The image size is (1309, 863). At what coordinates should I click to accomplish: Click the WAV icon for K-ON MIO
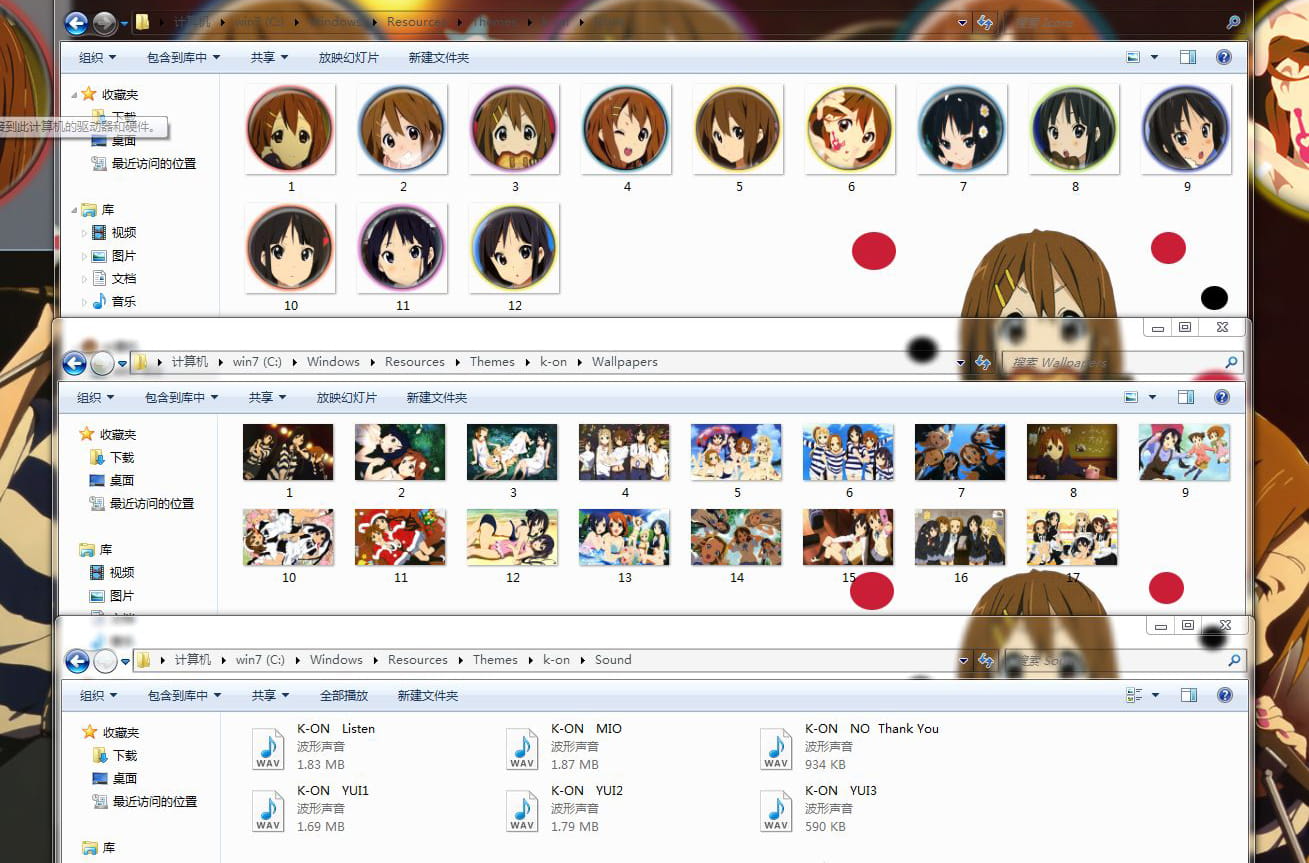pos(521,748)
